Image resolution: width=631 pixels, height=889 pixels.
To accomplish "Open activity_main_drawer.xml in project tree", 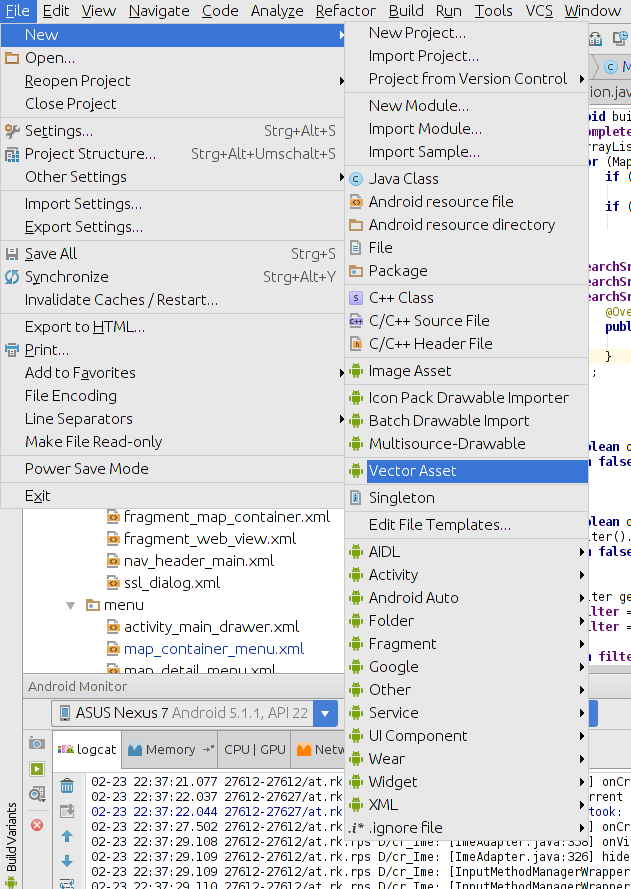I will [211, 627].
